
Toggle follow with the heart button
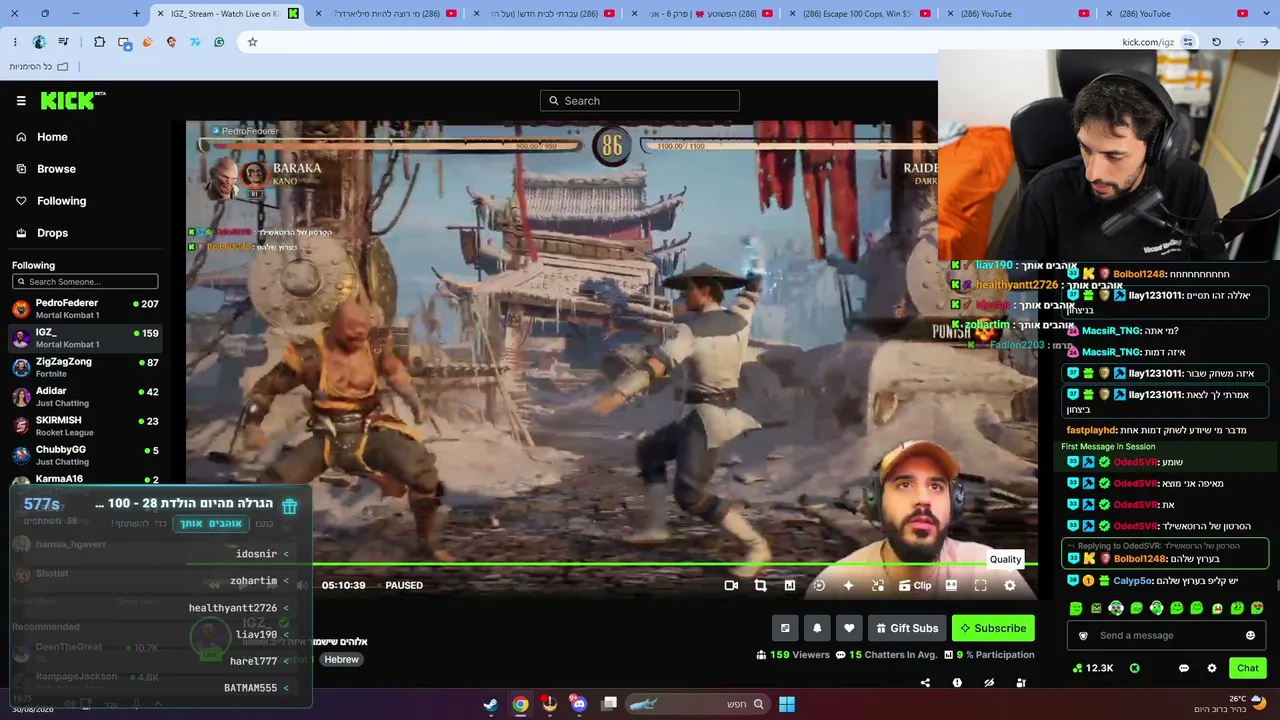coord(849,628)
